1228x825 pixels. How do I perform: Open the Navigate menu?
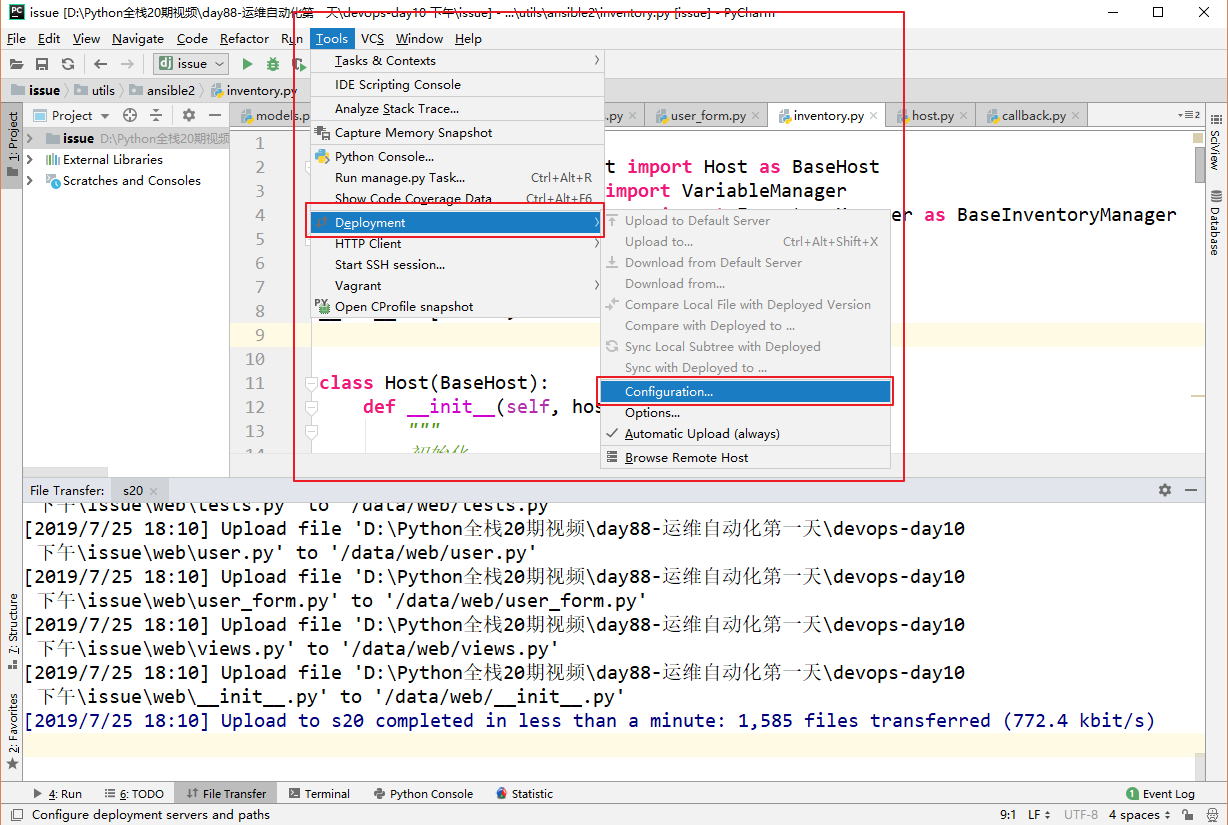click(x=138, y=39)
